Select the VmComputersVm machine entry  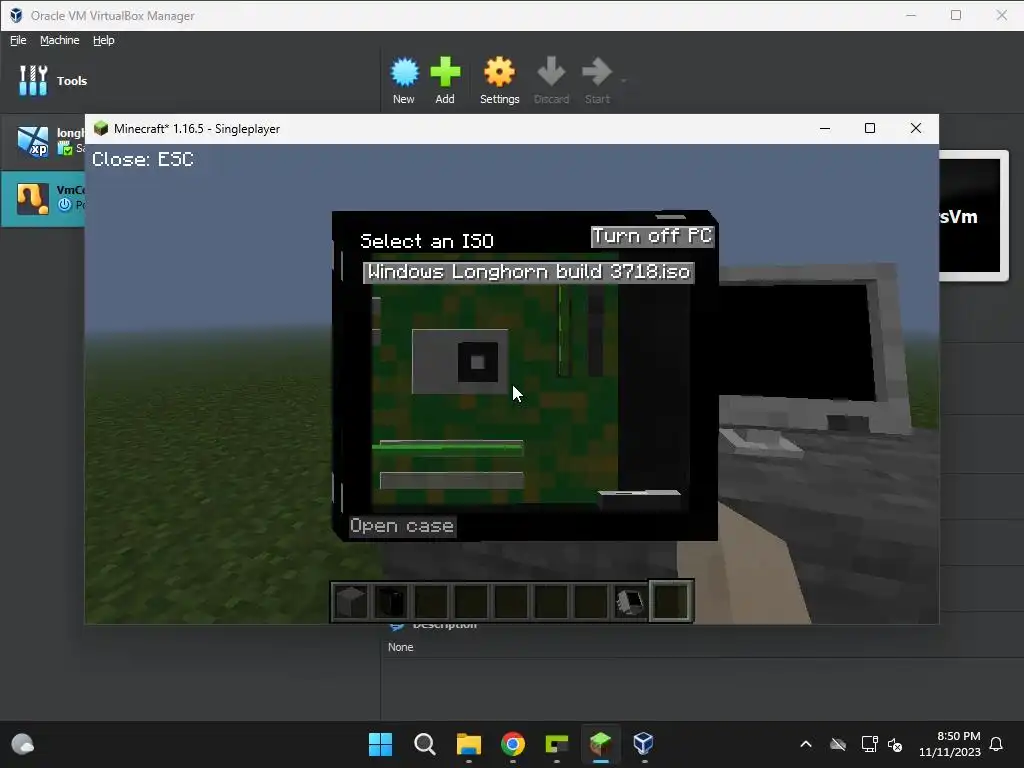(x=43, y=198)
